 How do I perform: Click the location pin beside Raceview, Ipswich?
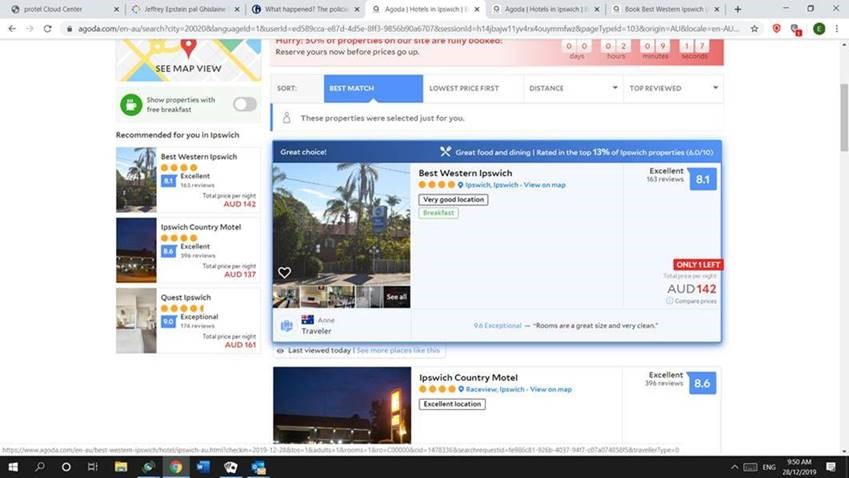pyautogui.click(x=461, y=389)
